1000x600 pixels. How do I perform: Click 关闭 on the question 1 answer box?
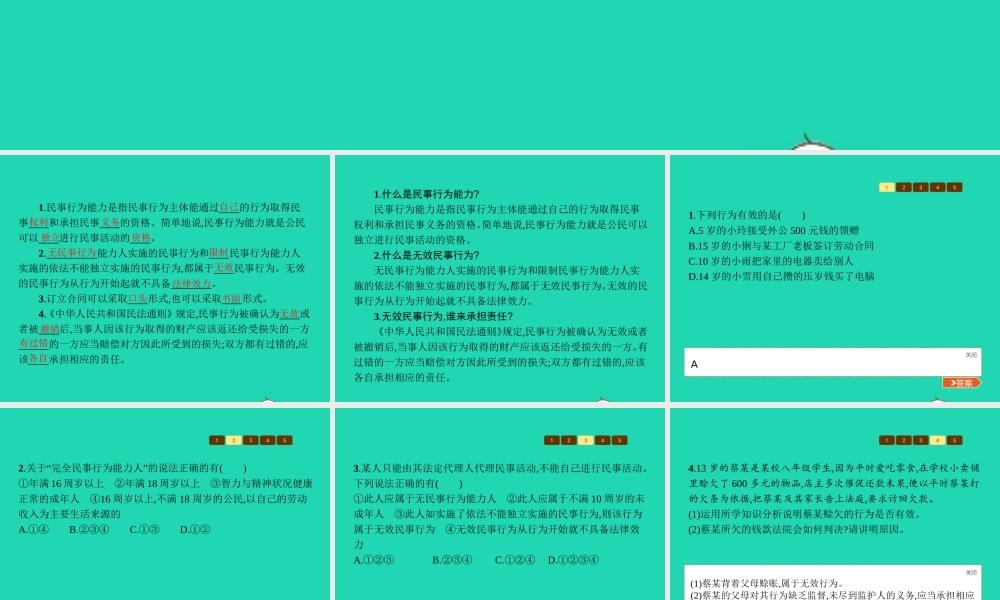tap(971, 355)
